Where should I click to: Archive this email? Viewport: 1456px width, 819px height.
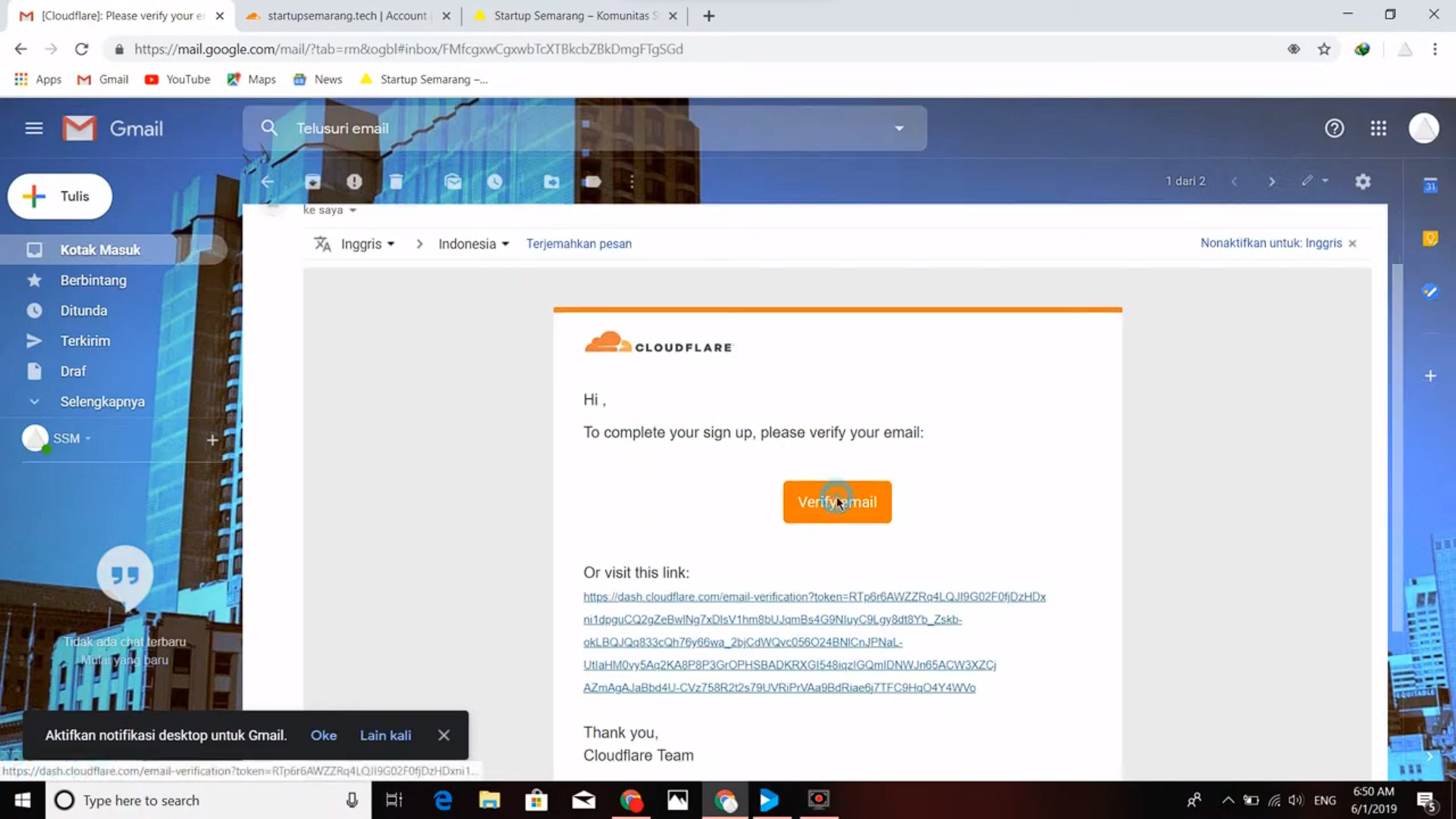coord(312,181)
